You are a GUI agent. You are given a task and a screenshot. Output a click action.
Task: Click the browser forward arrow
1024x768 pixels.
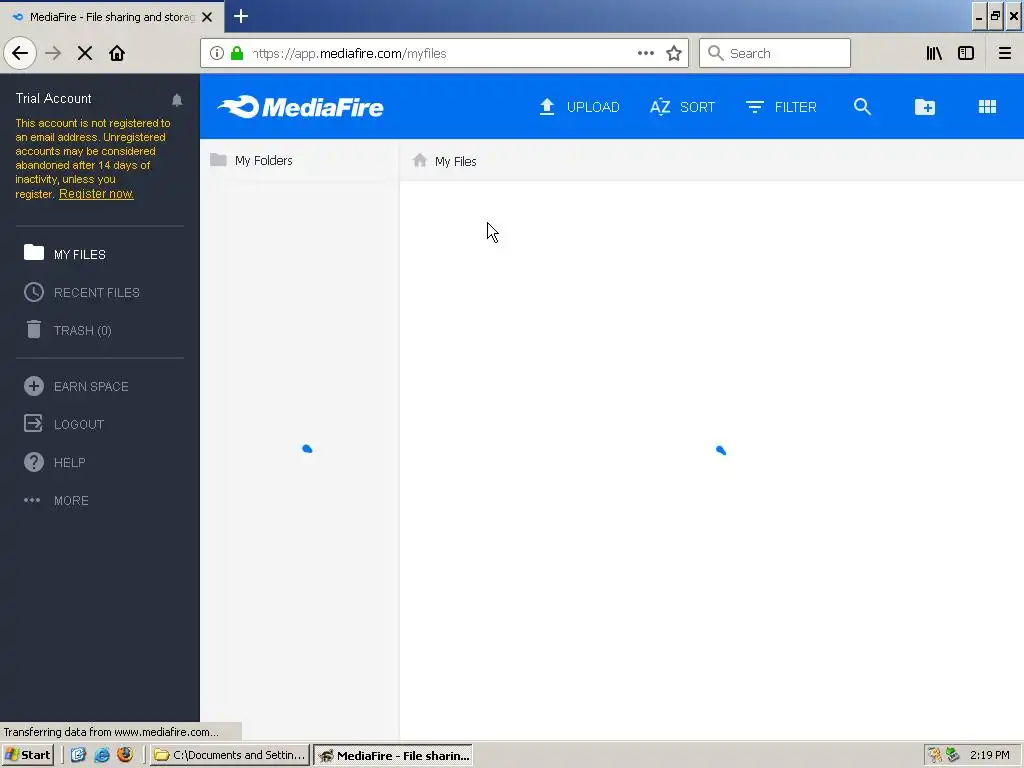(53, 54)
